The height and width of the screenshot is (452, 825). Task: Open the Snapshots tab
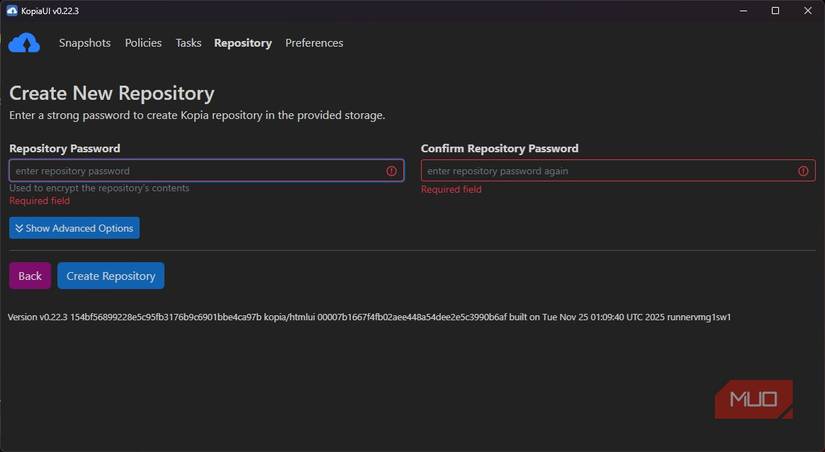coord(85,43)
